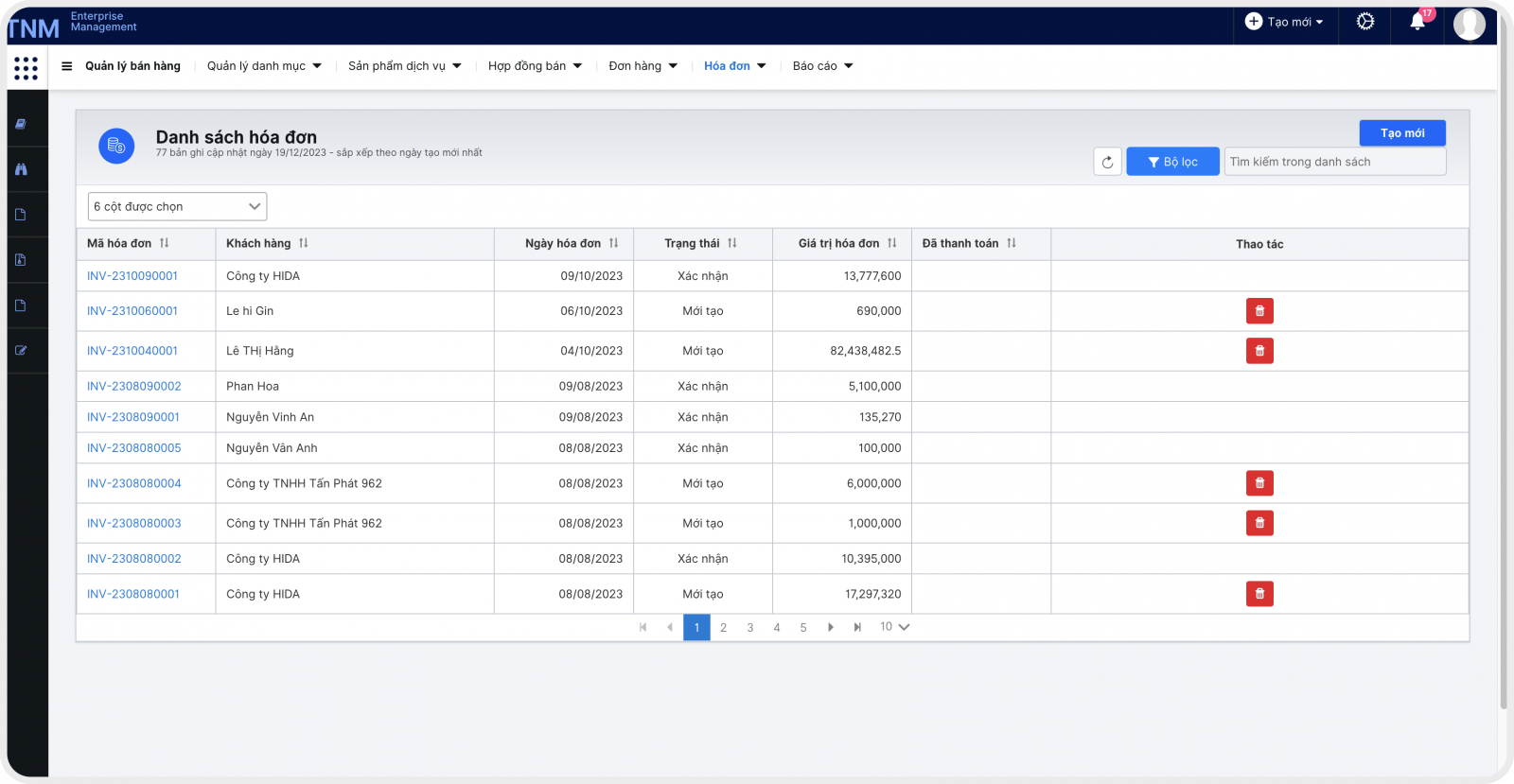Viewport: 1514px width, 784px height.
Task: Expand Đơn hàng menu
Action: point(643,66)
